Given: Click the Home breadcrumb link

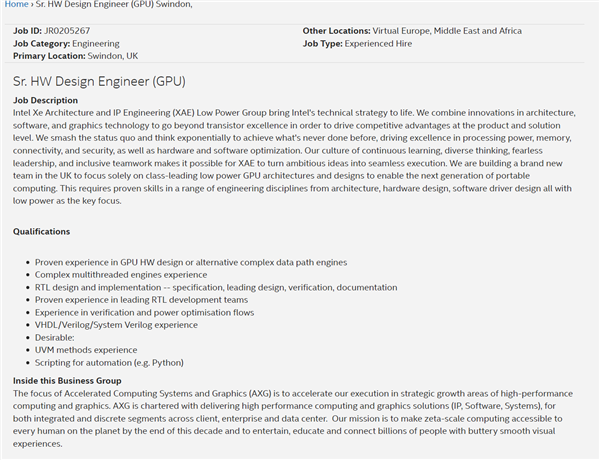Looking at the screenshot, I should point(16,5).
